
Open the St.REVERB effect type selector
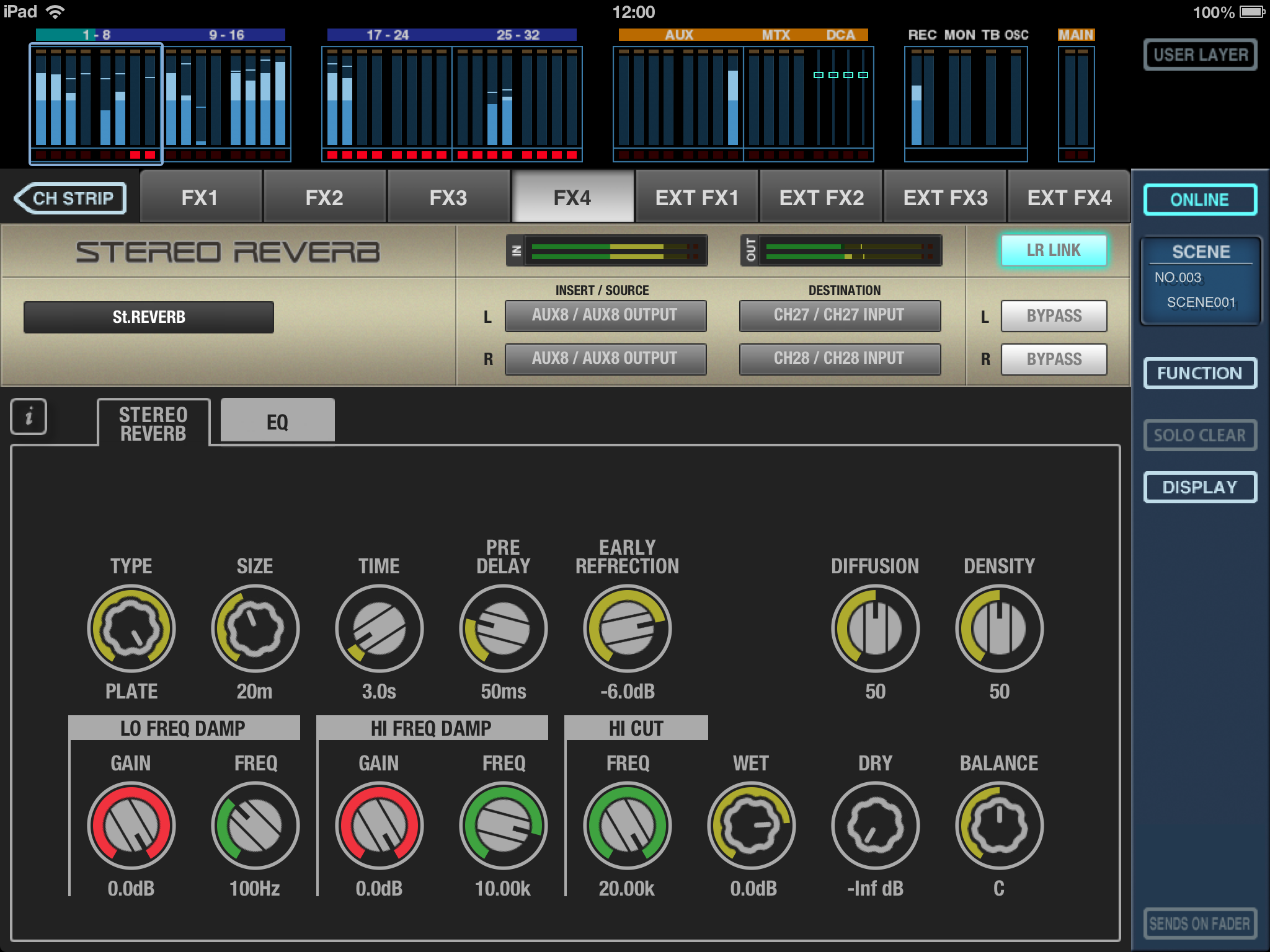[x=149, y=317]
